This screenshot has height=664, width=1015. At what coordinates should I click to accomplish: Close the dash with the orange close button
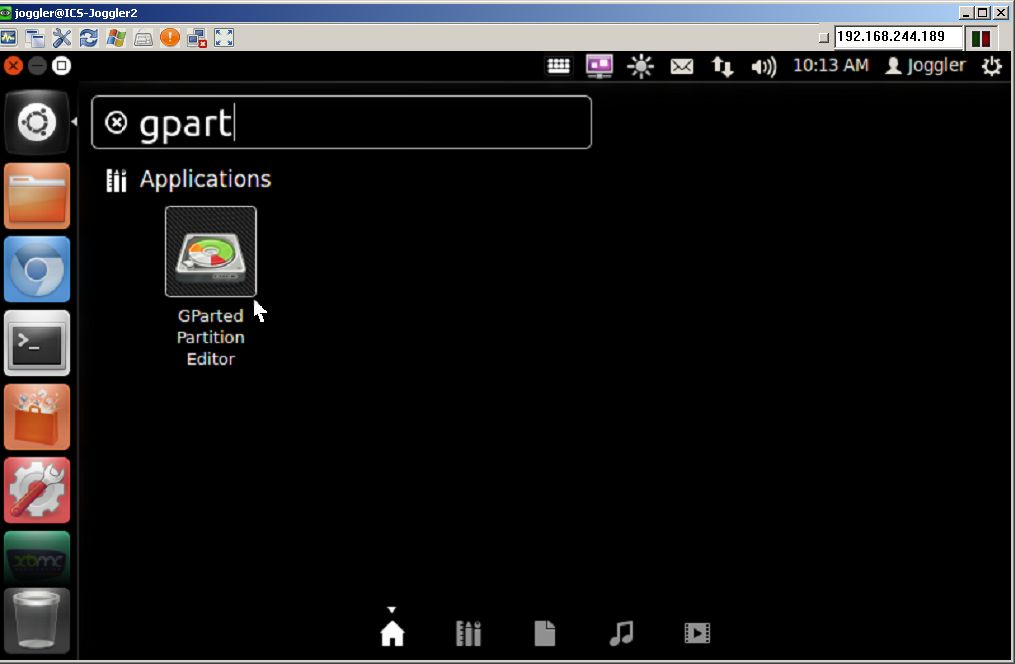click(x=13, y=65)
